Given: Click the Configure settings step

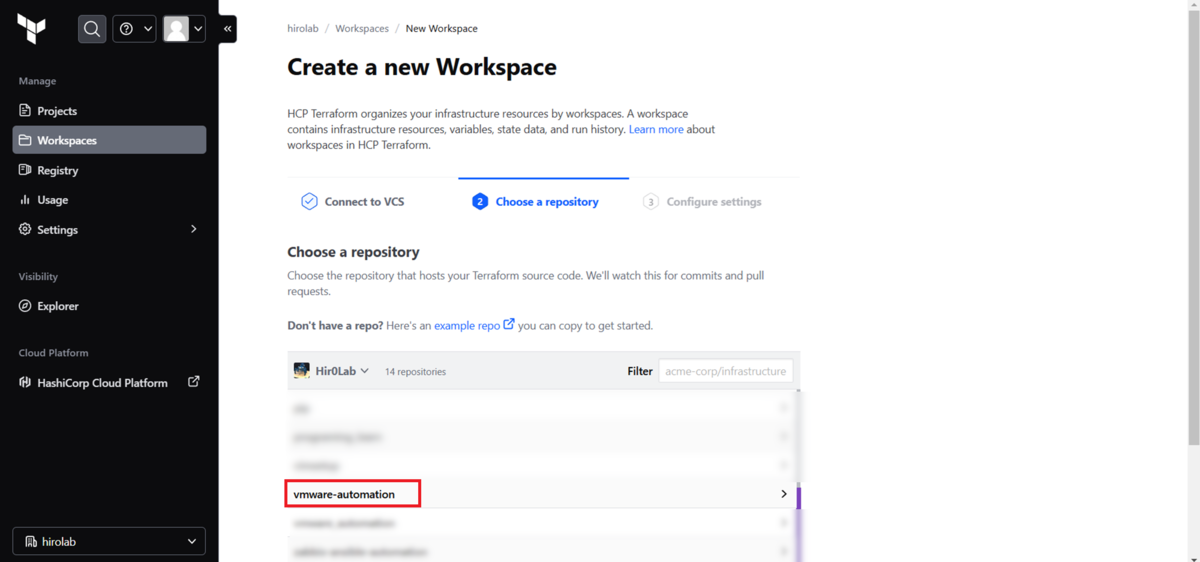Looking at the screenshot, I should (x=702, y=201).
